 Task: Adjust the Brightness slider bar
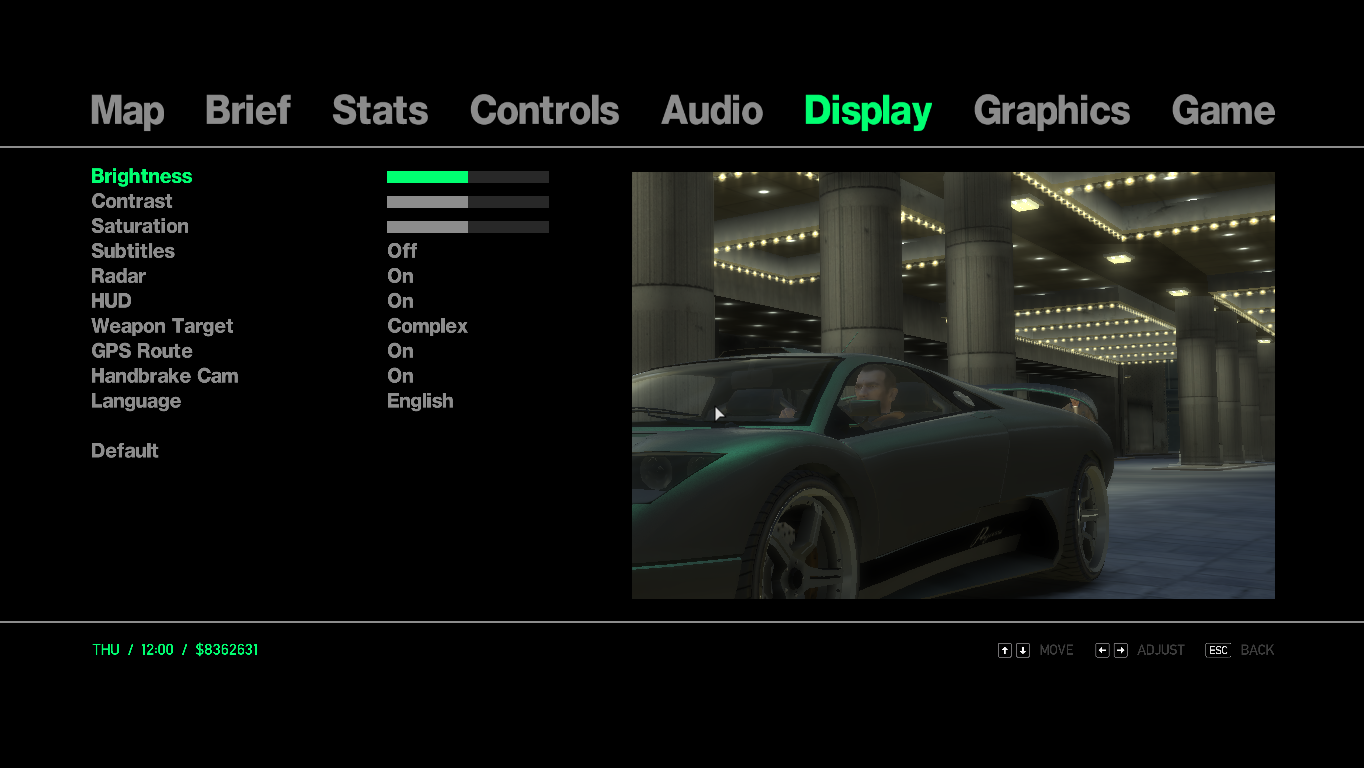(468, 177)
